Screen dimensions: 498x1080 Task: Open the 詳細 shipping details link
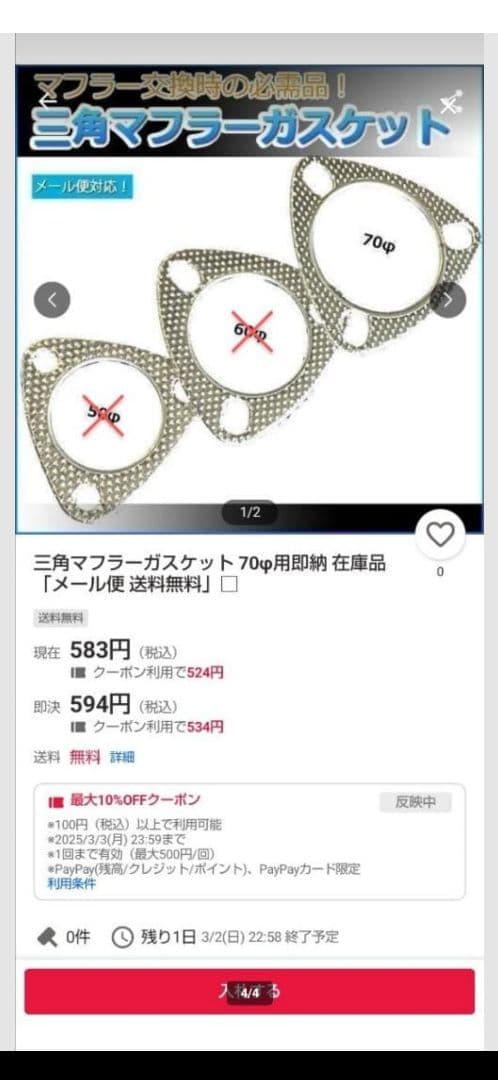click(123, 757)
